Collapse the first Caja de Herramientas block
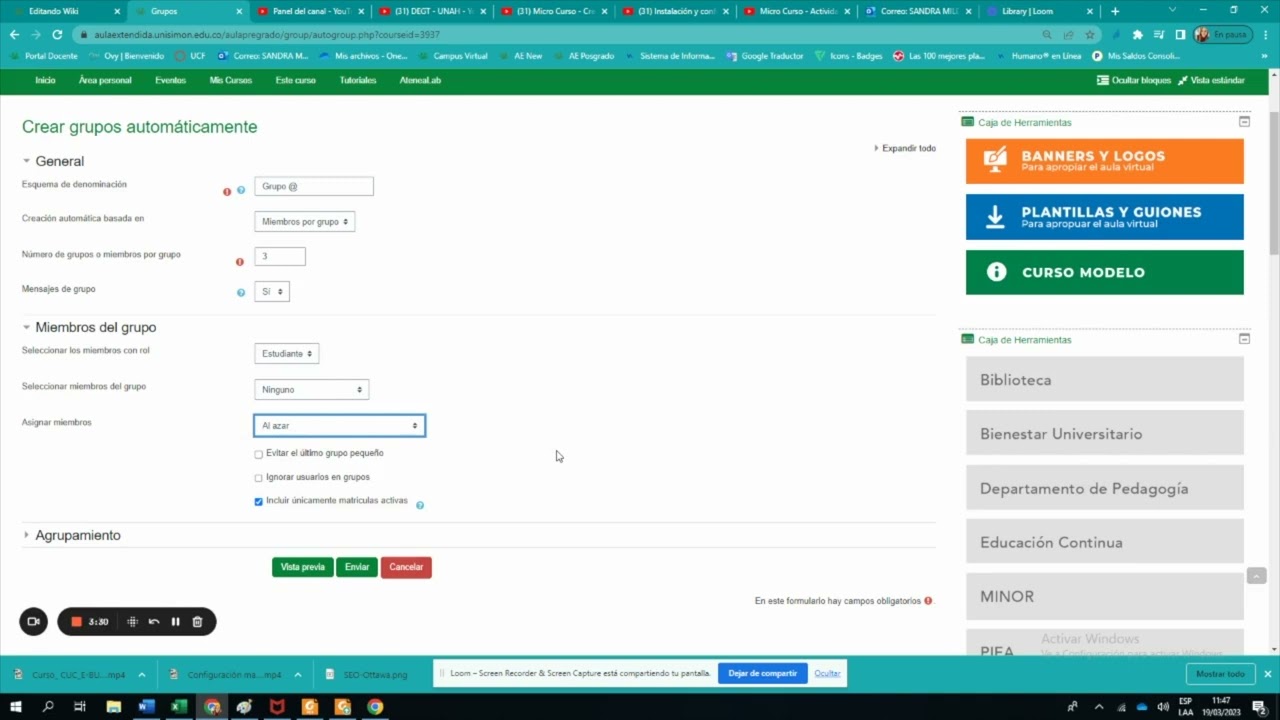This screenshot has width=1280, height=720. pyautogui.click(x=1244, y=122)
